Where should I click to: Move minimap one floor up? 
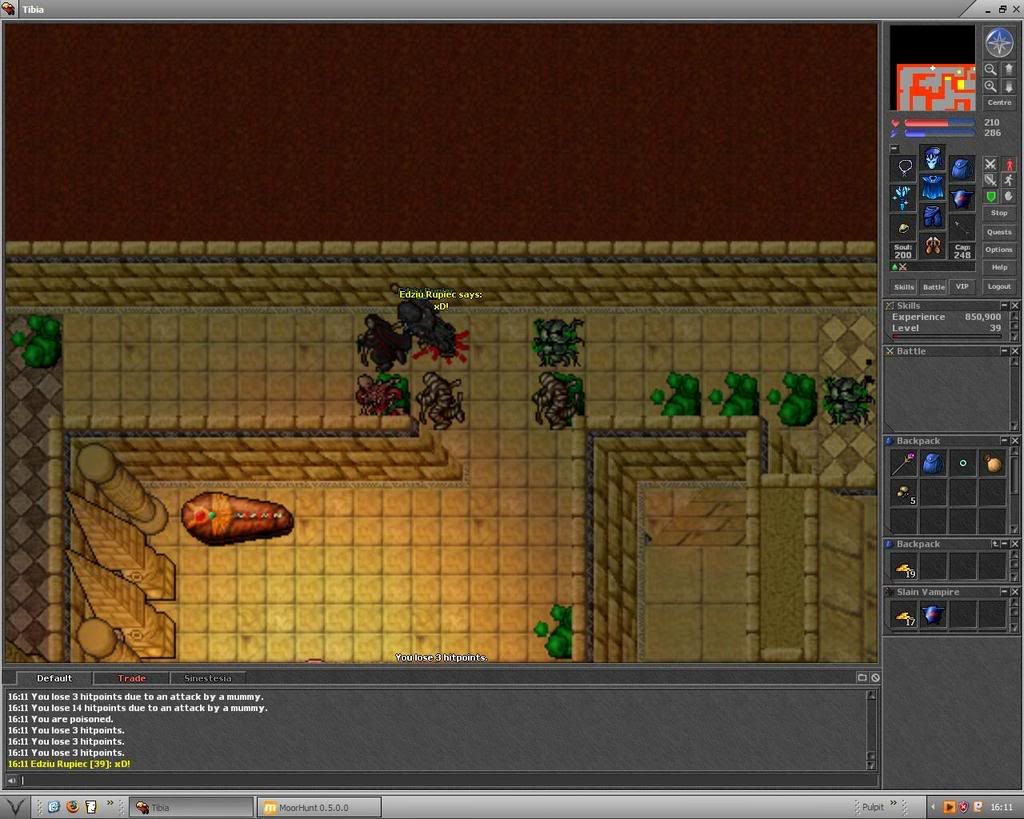coord(1008,69)
